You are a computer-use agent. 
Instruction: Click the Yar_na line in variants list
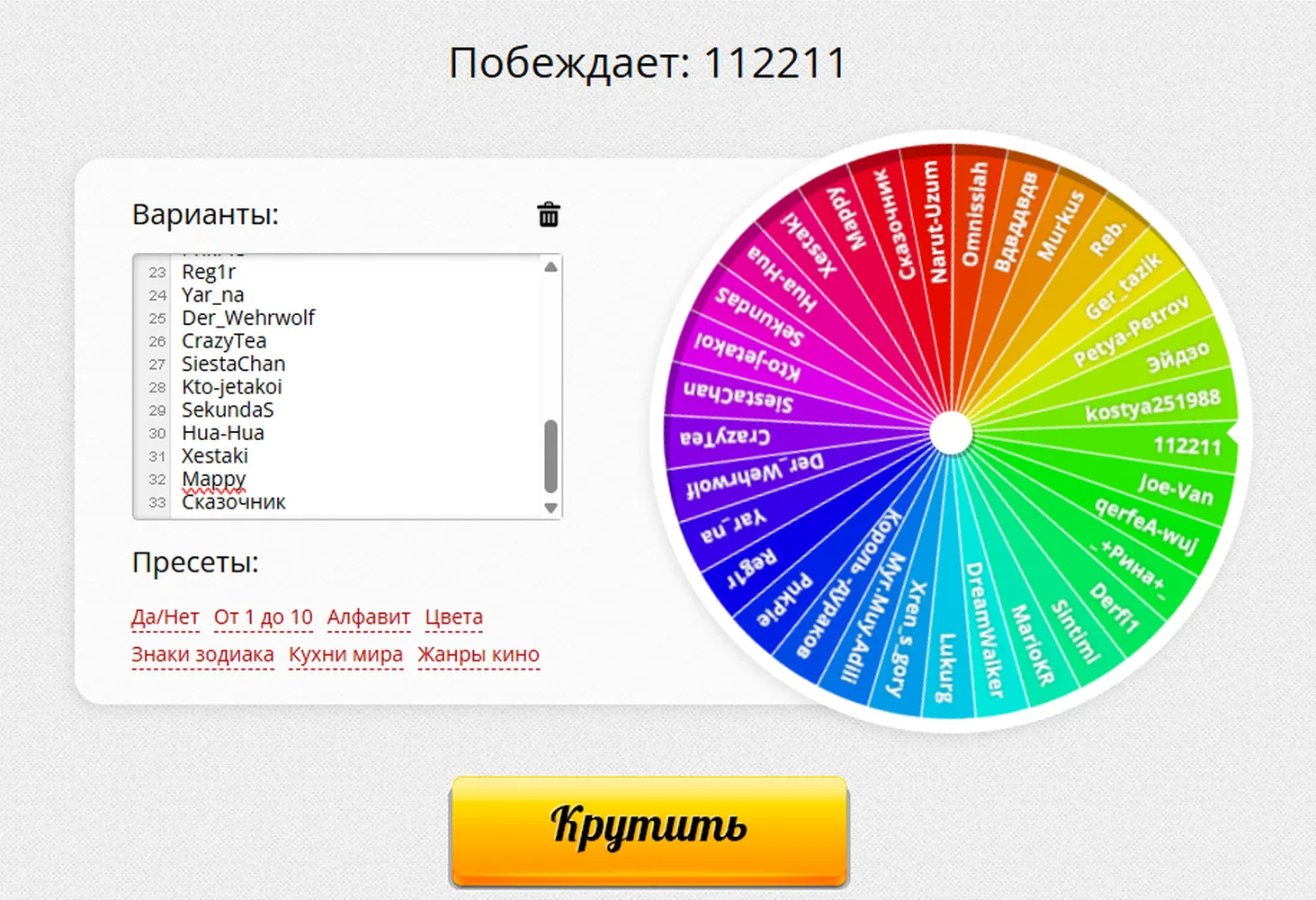pos(212,295)
